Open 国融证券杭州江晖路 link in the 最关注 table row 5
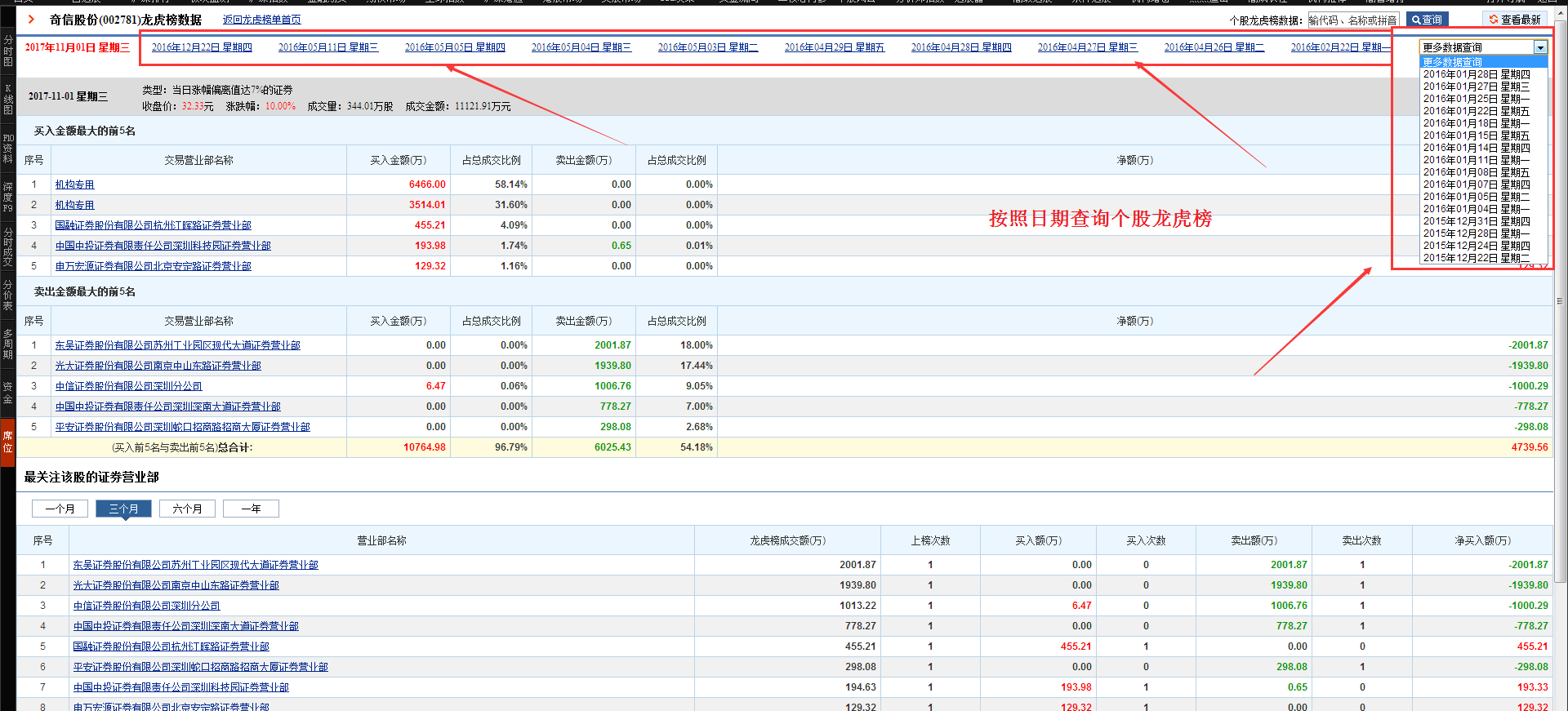 click(171, 647)
